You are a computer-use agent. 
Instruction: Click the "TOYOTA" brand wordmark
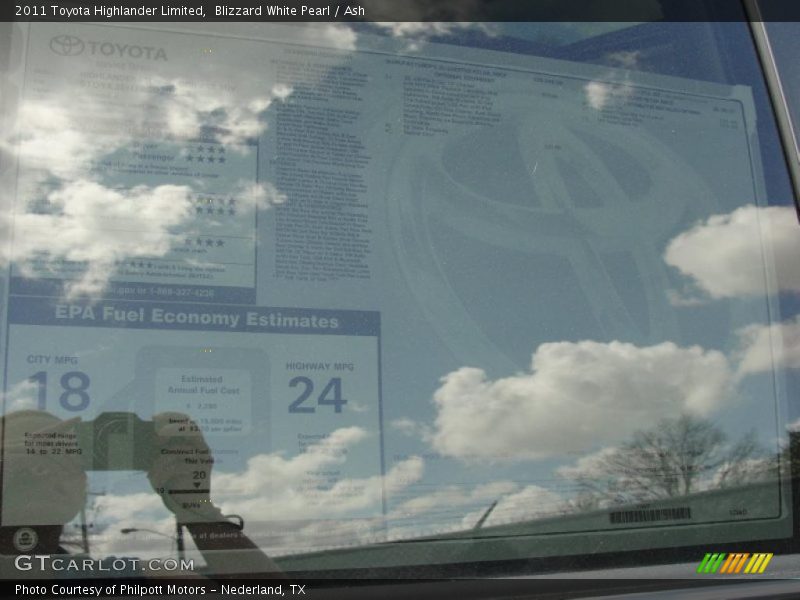128,51
